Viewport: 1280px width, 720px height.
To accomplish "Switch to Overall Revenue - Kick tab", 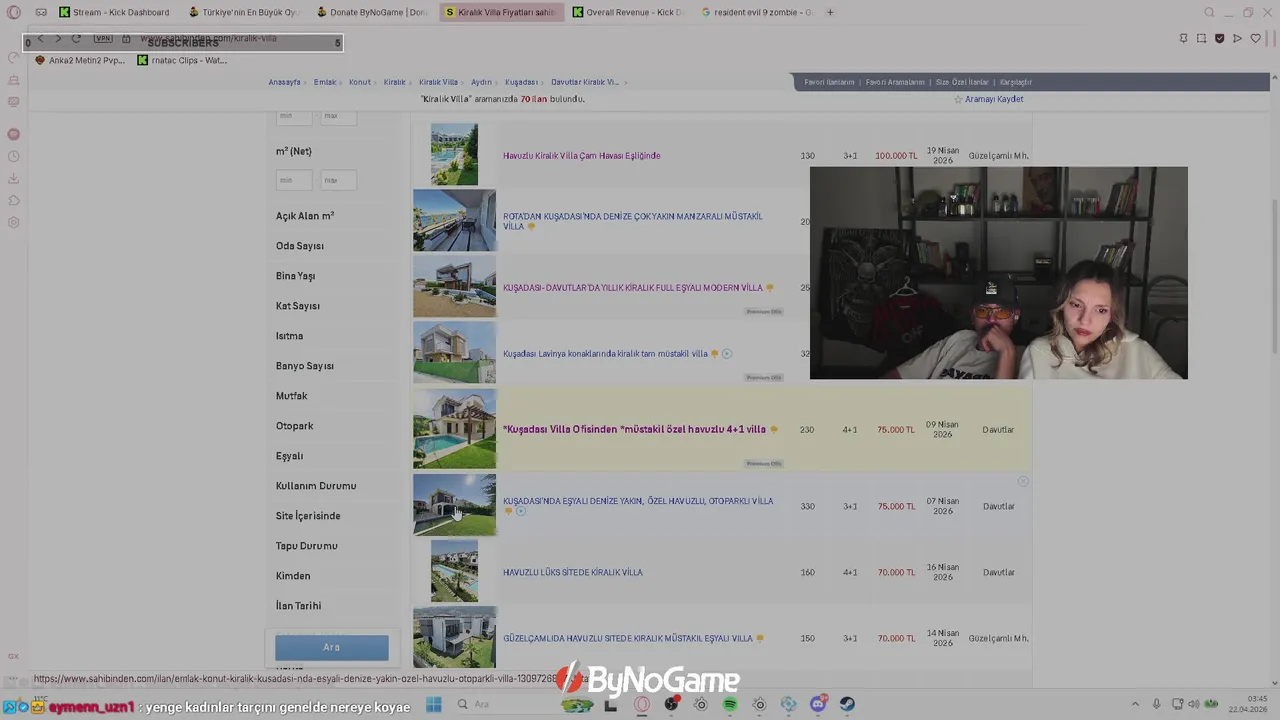I will (x=628, y=12).
